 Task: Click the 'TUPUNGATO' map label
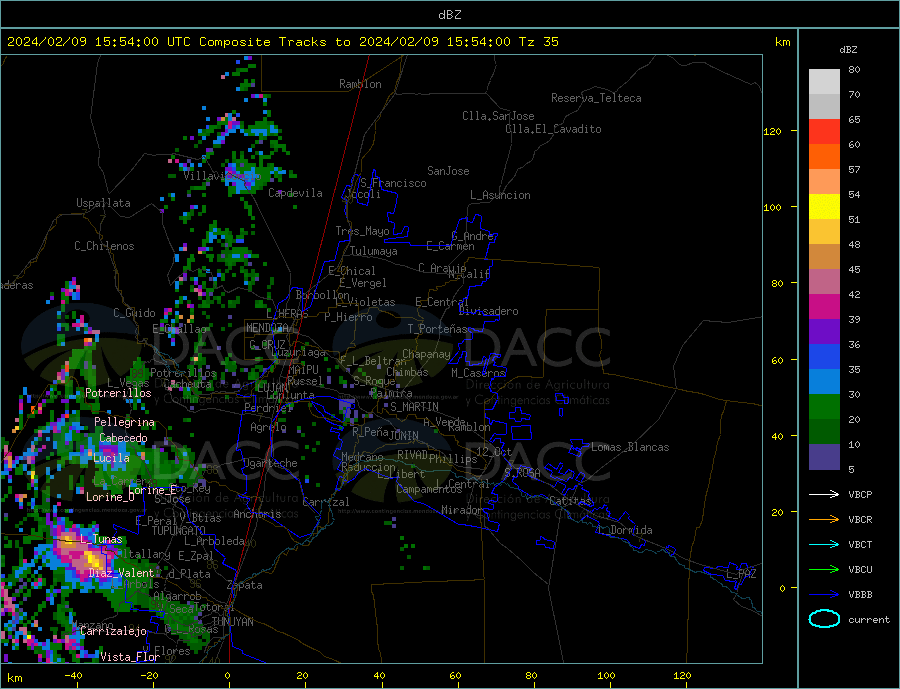pos(179,531)
